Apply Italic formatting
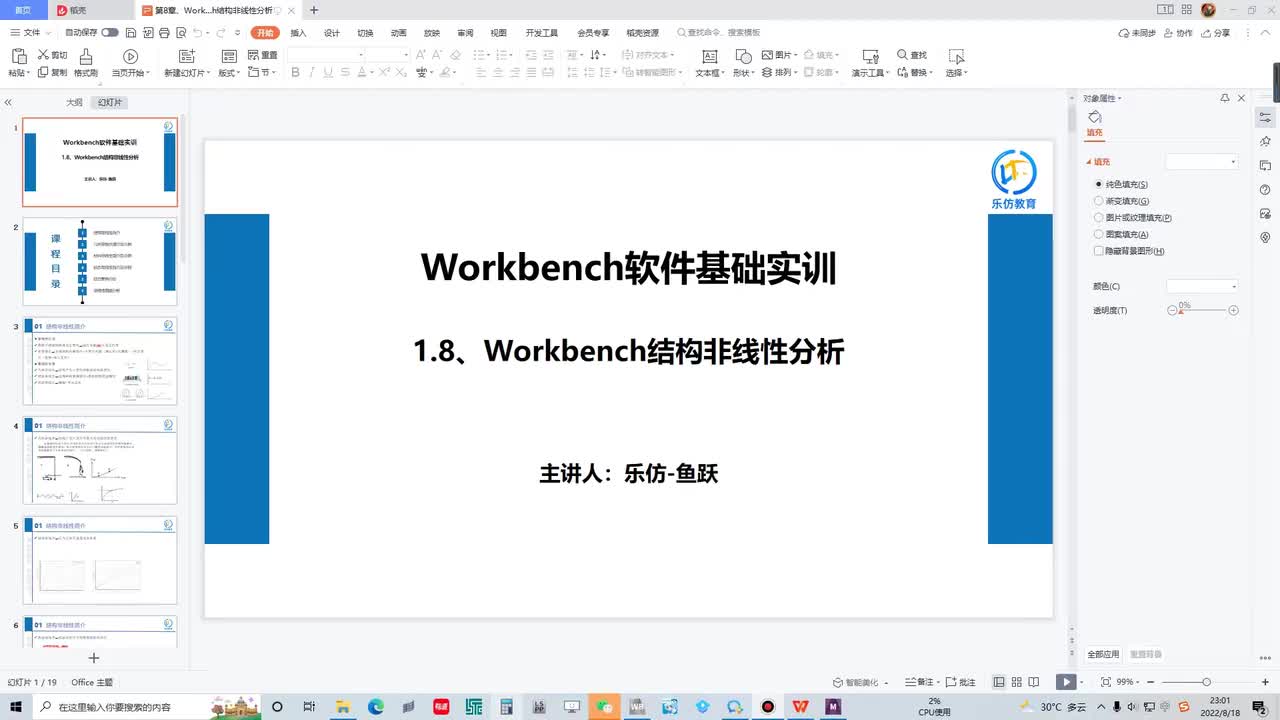Screen dimensions: 1280x720 312,73
